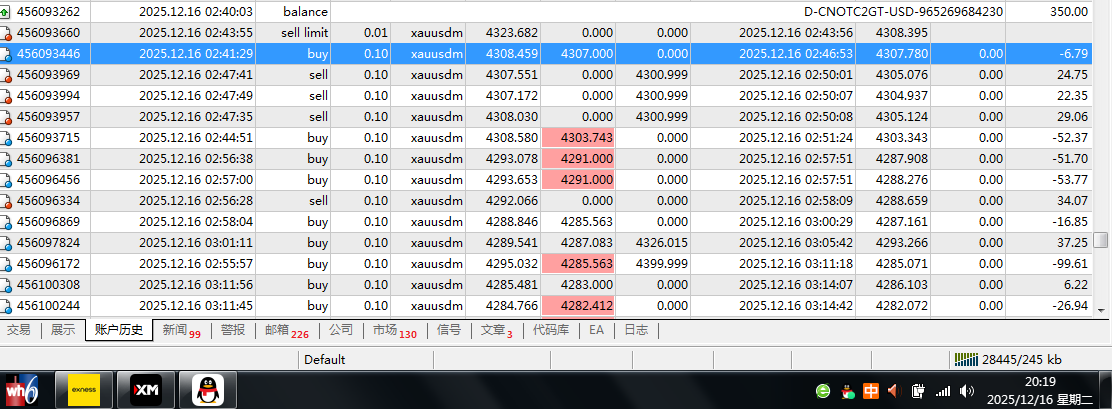
Task: Open the 邮箱 tab showing 226 messages
Action: (x=286, y=330)
